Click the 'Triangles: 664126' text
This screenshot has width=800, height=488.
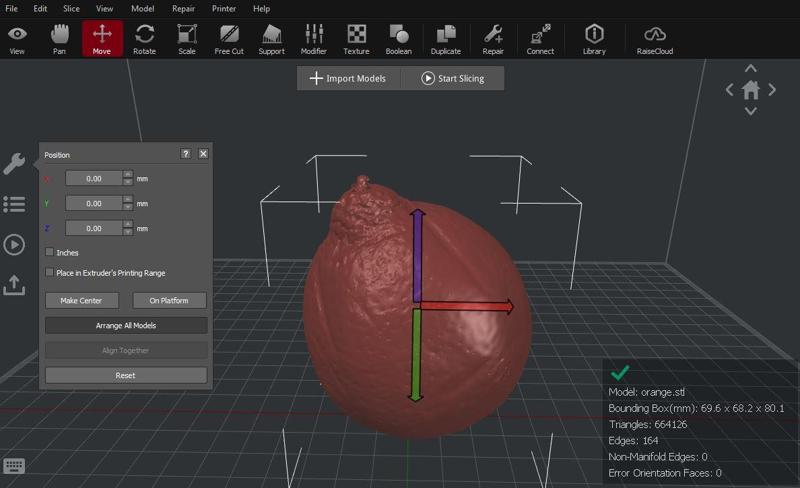pos(647,424)
